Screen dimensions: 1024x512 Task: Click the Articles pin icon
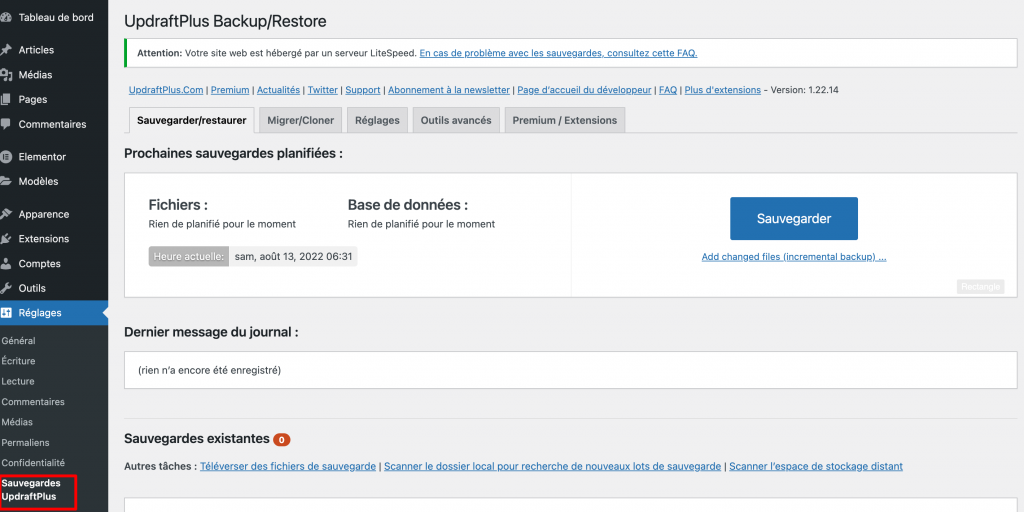point(6,50)
